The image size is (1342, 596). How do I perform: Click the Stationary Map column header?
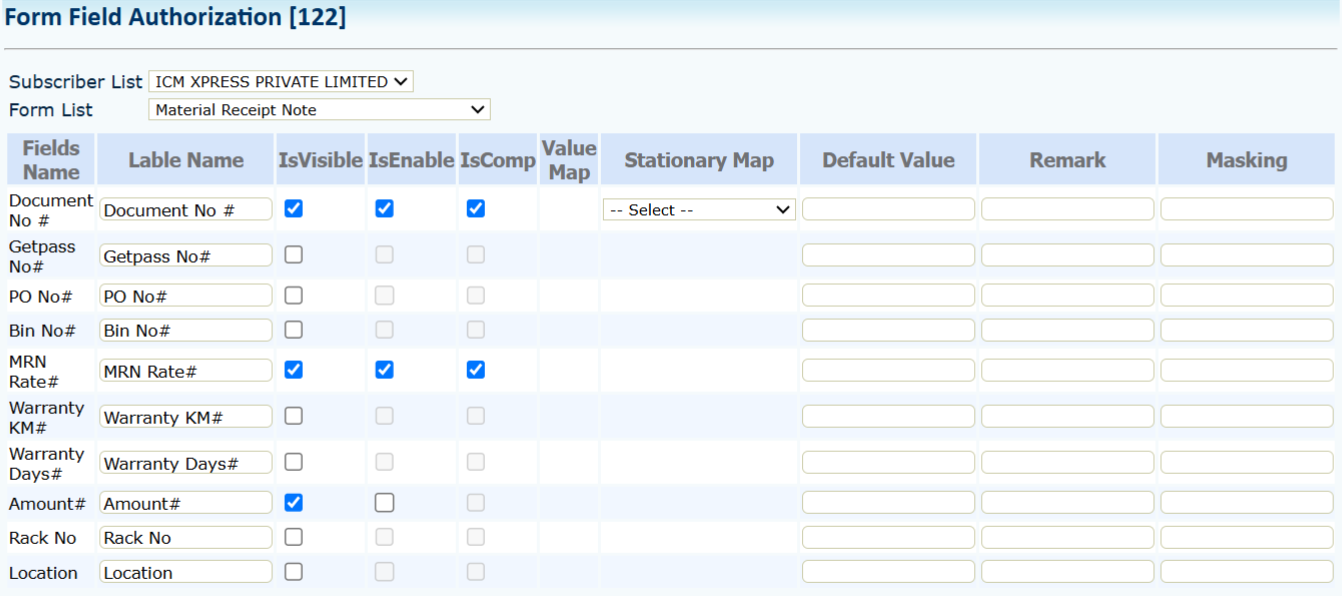699,160
